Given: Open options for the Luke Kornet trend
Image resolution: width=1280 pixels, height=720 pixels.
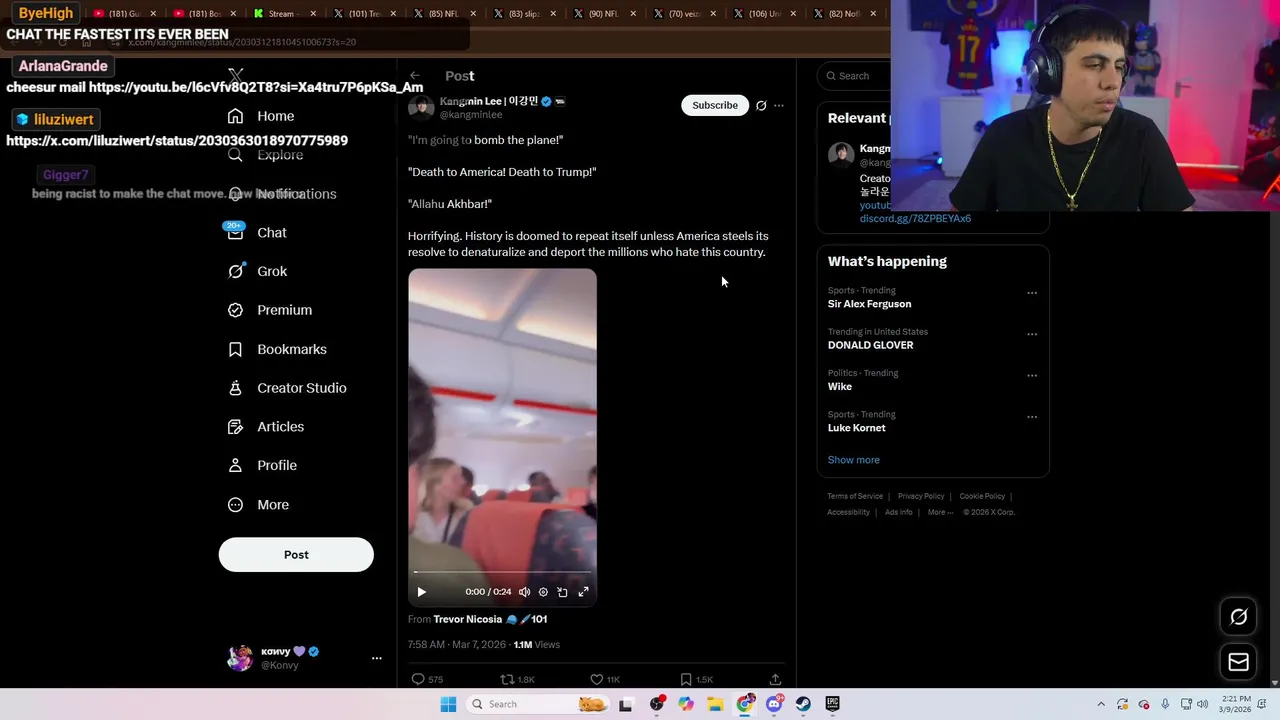Looking at the screenshot, I should 1032,417.
